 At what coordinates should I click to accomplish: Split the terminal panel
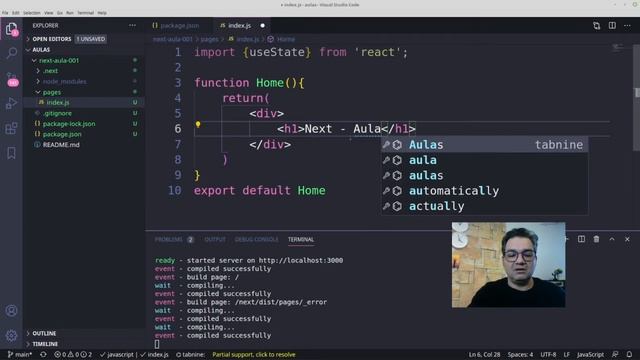pyautogui.click(x=581, y=239)
